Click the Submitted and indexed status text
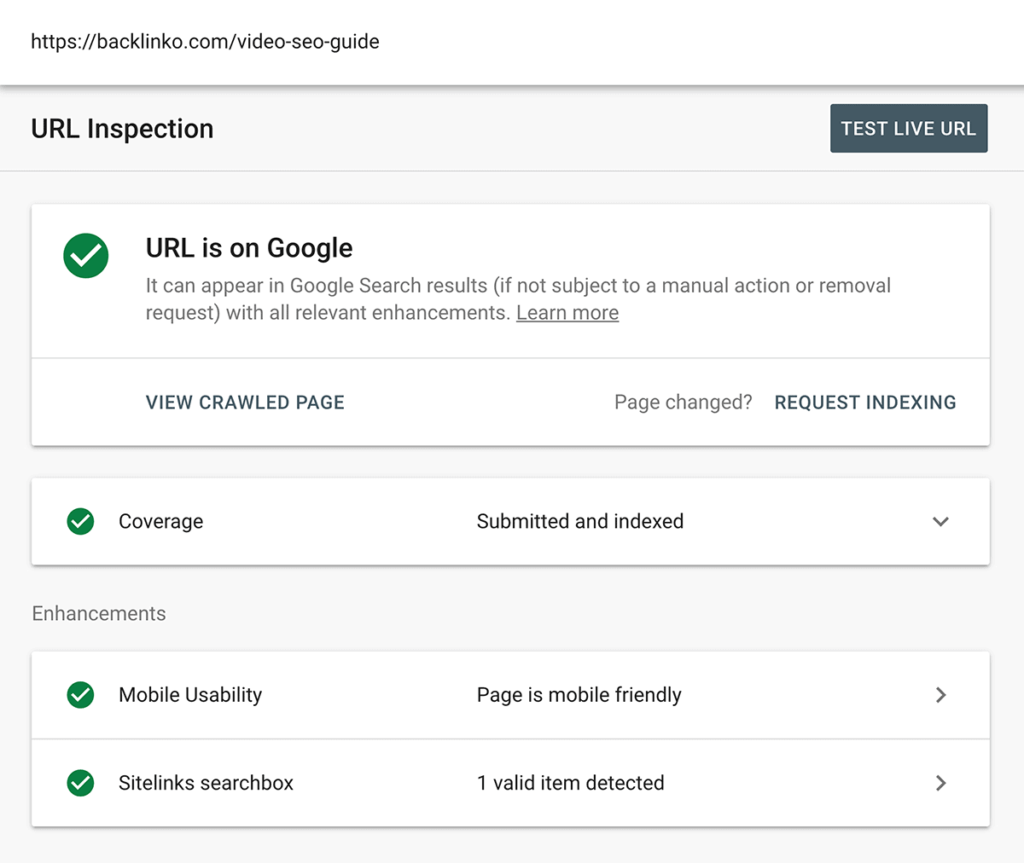This screenshot has width=1024, height=863. [580, 521]
